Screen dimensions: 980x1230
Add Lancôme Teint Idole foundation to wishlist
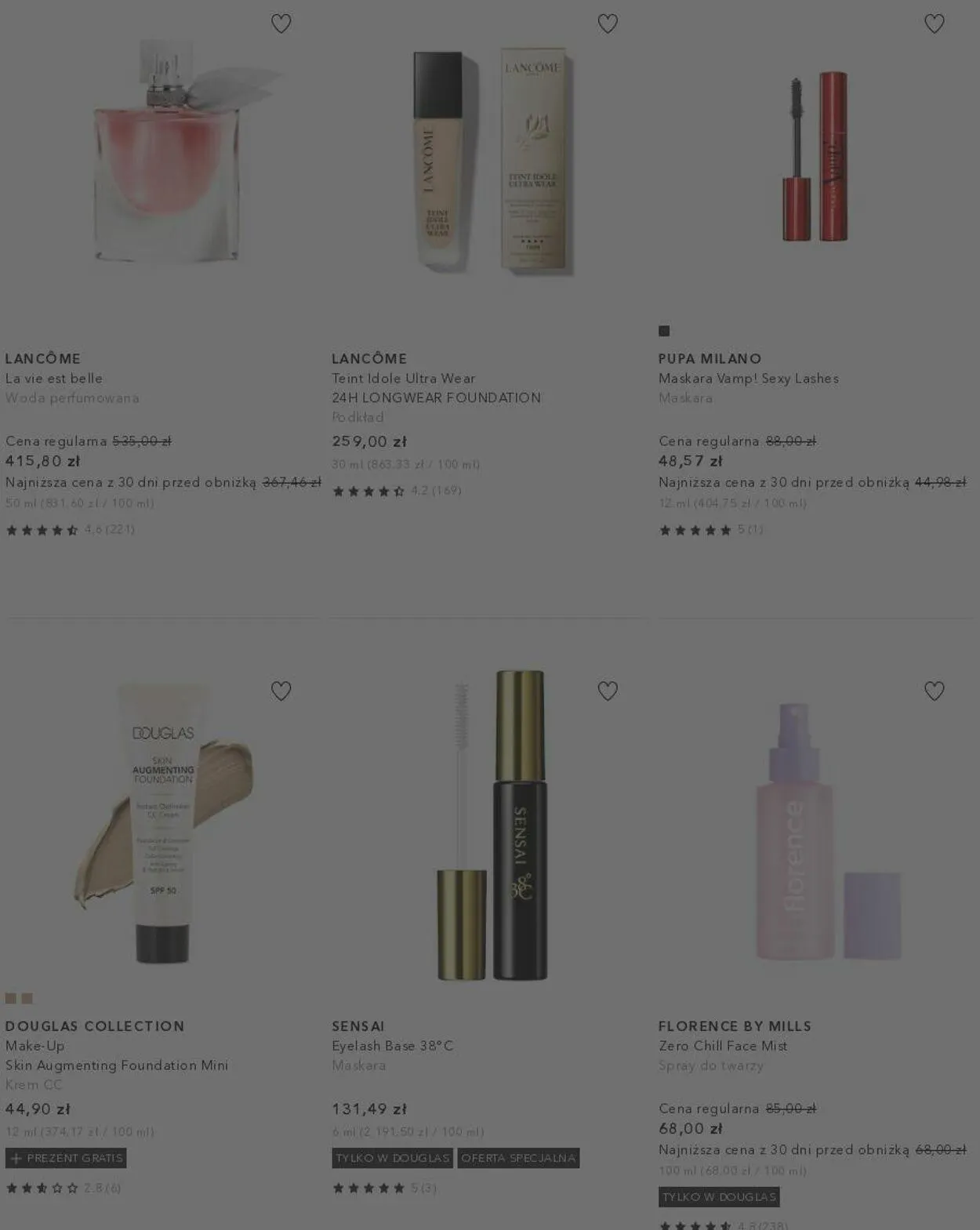[x=608, y=24]
